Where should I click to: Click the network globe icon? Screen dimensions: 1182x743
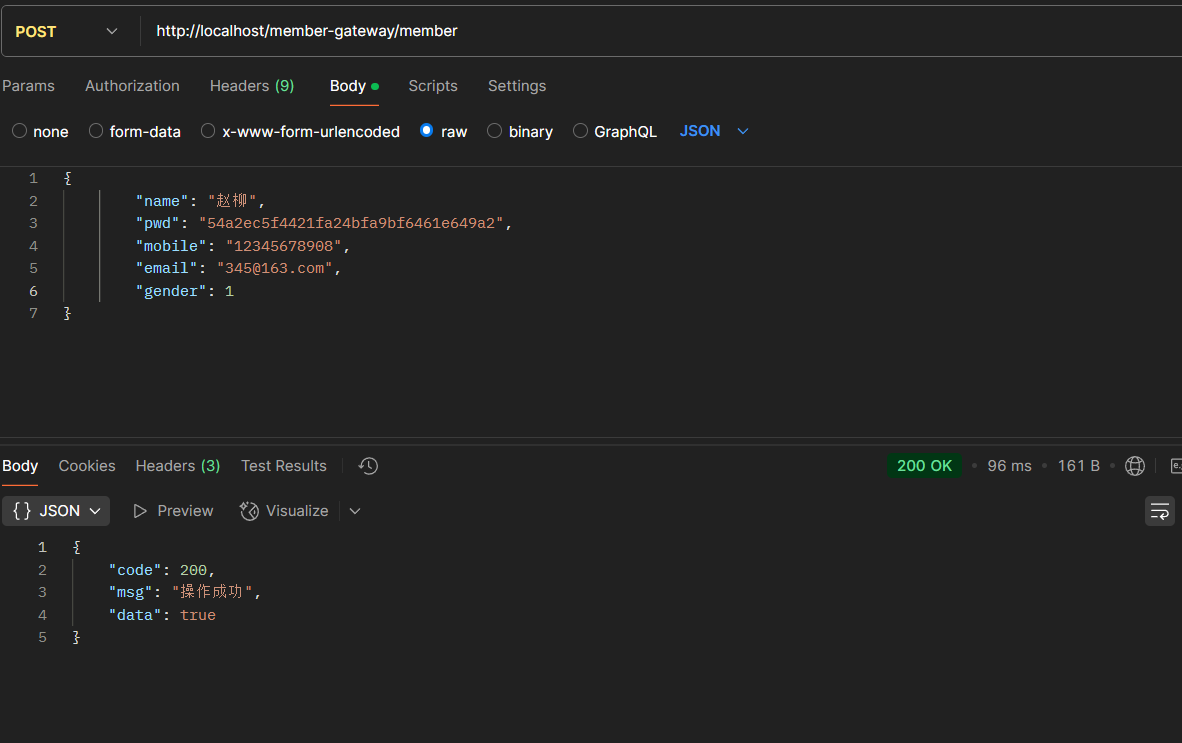(x=1135, y=466)
